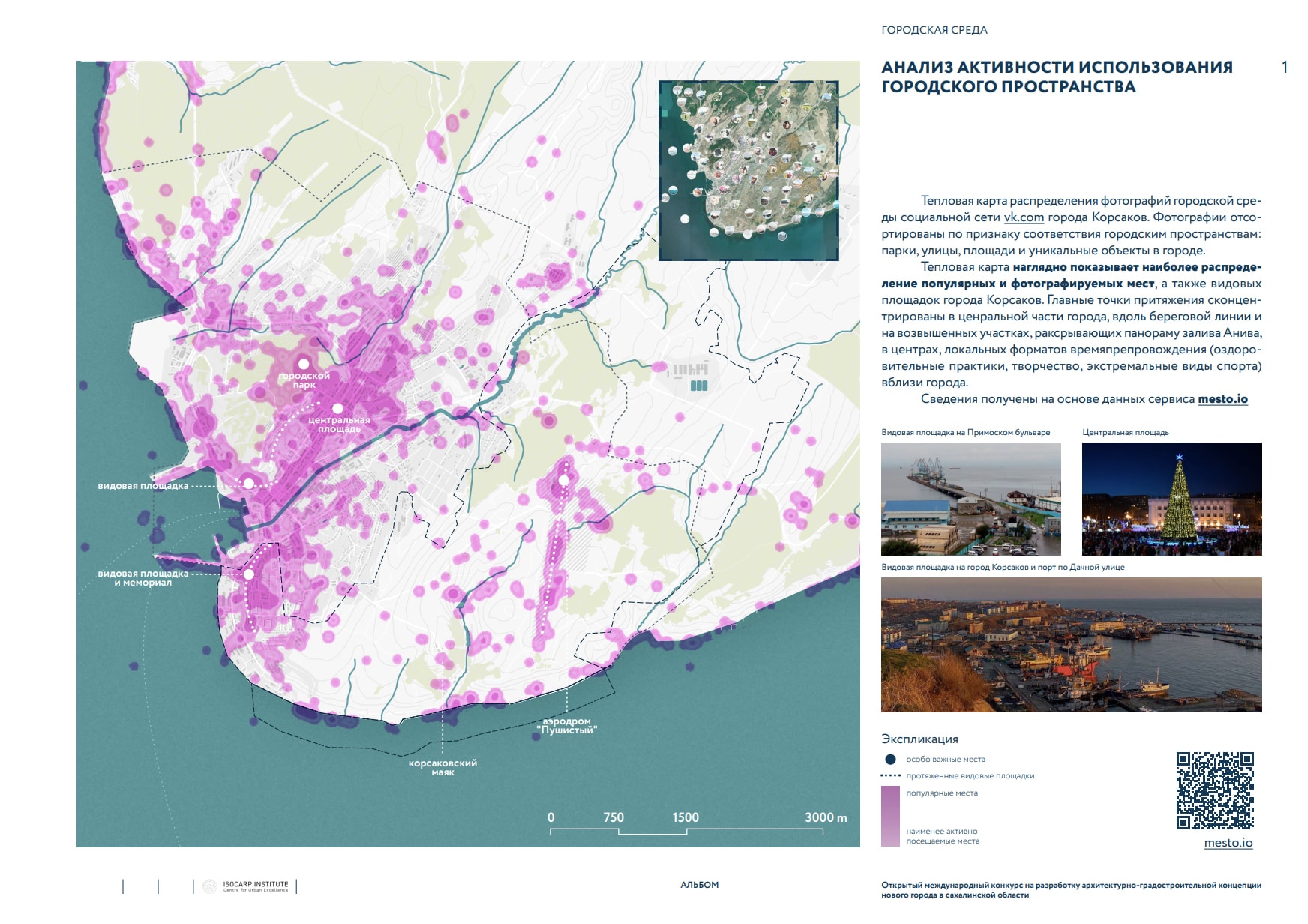This screenshot has width=1308, height=924.
Task: Click the ГОРОДСКАЯ СРЕДА section header
Action: pyautogui.click(x=934, y=30)
